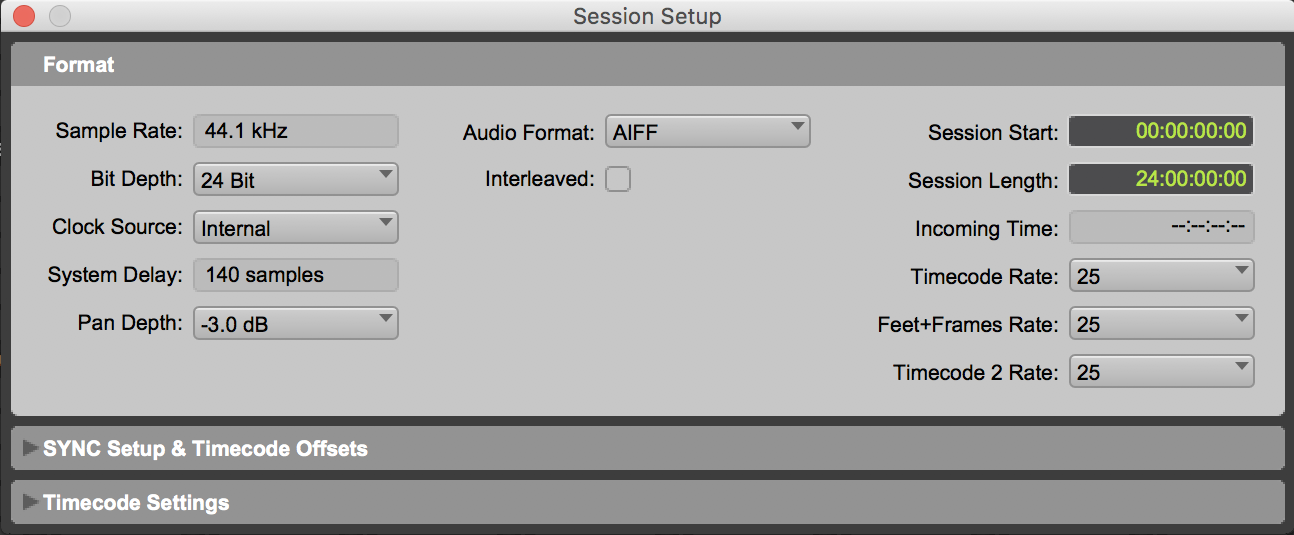Screen dimensions: 1294x535
Task: Open the Feet+Frames Rate dropdown
Action: [1161, 324]
